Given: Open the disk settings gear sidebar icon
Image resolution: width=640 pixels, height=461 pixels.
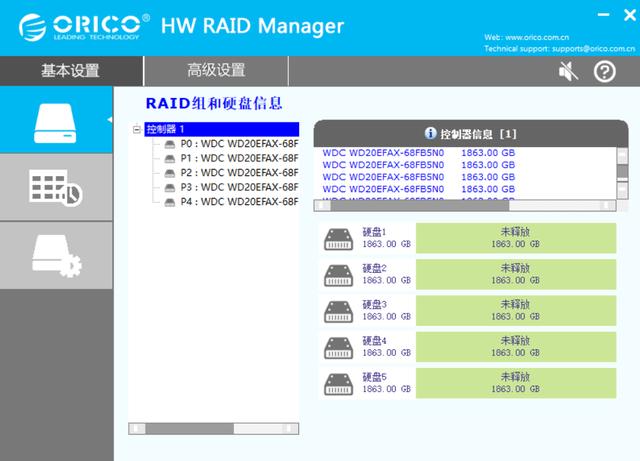Looking at the screenshot, I should (57, 256).
